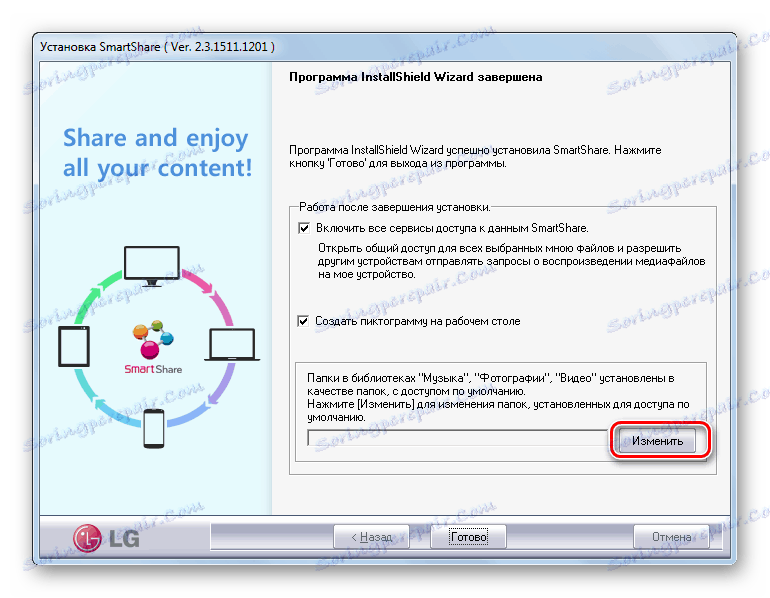This screenshot has width=770, height=598.
Task: Click the TV monitor icon
Action: 152,266
